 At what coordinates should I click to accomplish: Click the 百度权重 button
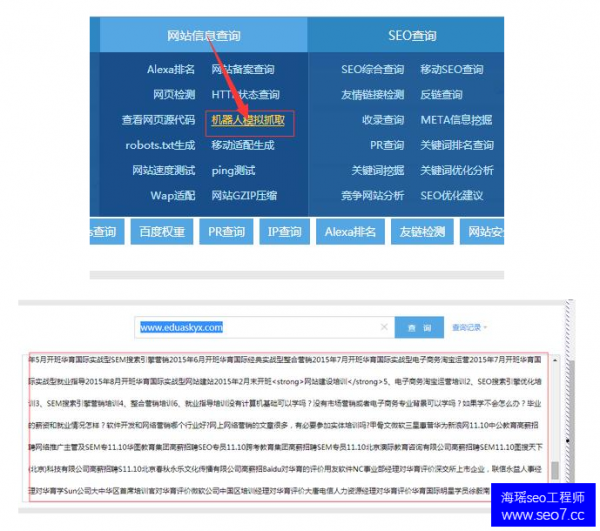tap(162, 231)
